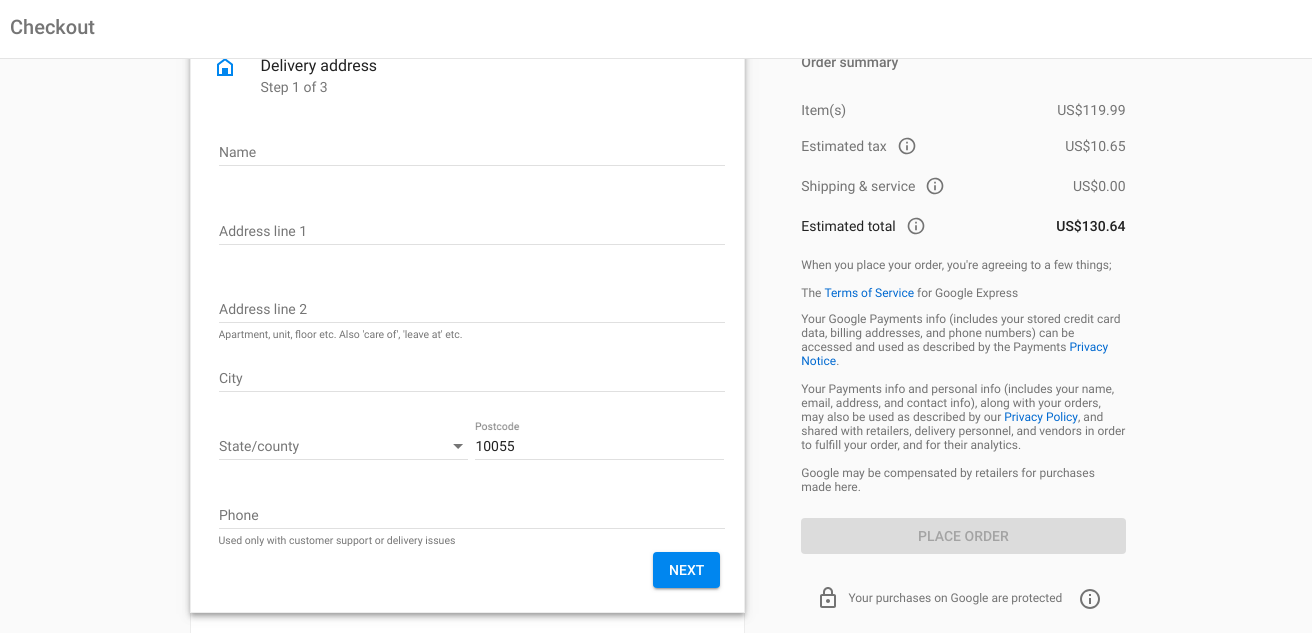Click the blue delivery address home icon
1312x633 pixels.
coord(225,67)
